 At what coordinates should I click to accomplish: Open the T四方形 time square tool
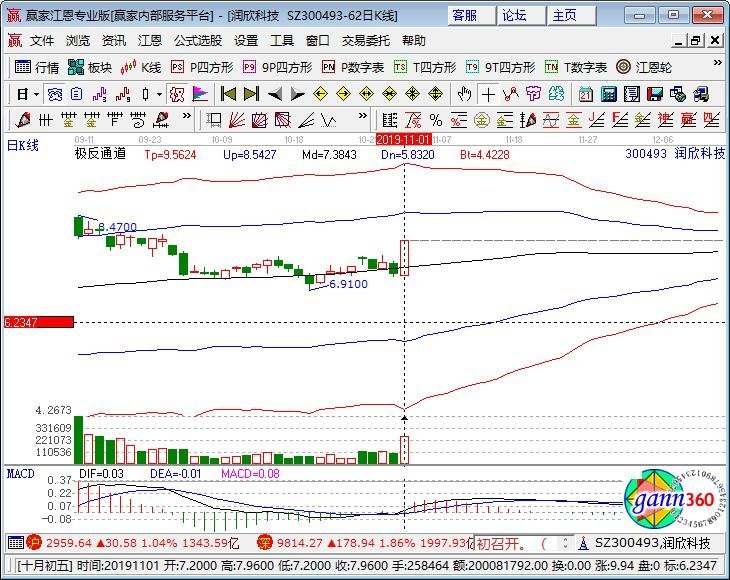(x=425, y=67)
